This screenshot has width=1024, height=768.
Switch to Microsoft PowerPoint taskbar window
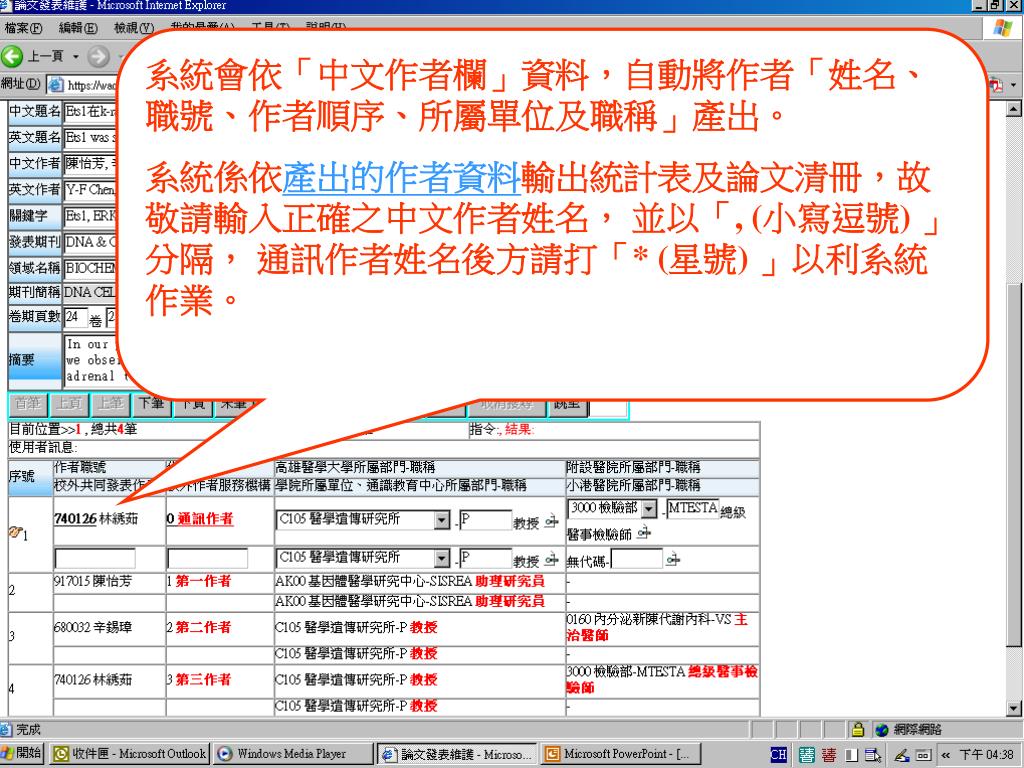tap(622, 754)
